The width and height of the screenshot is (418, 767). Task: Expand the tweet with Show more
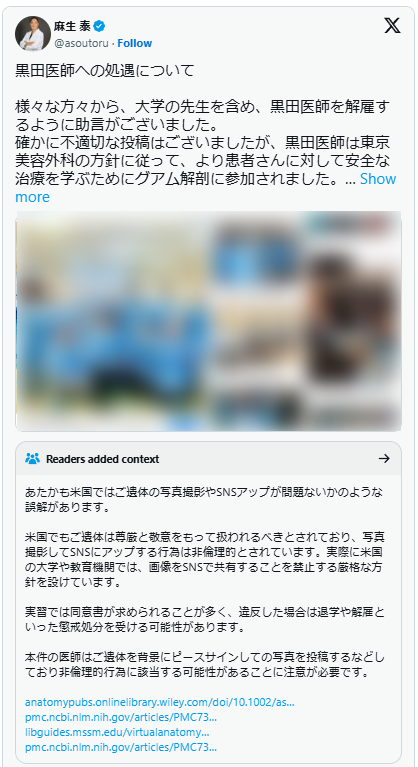tap(205, 188)
